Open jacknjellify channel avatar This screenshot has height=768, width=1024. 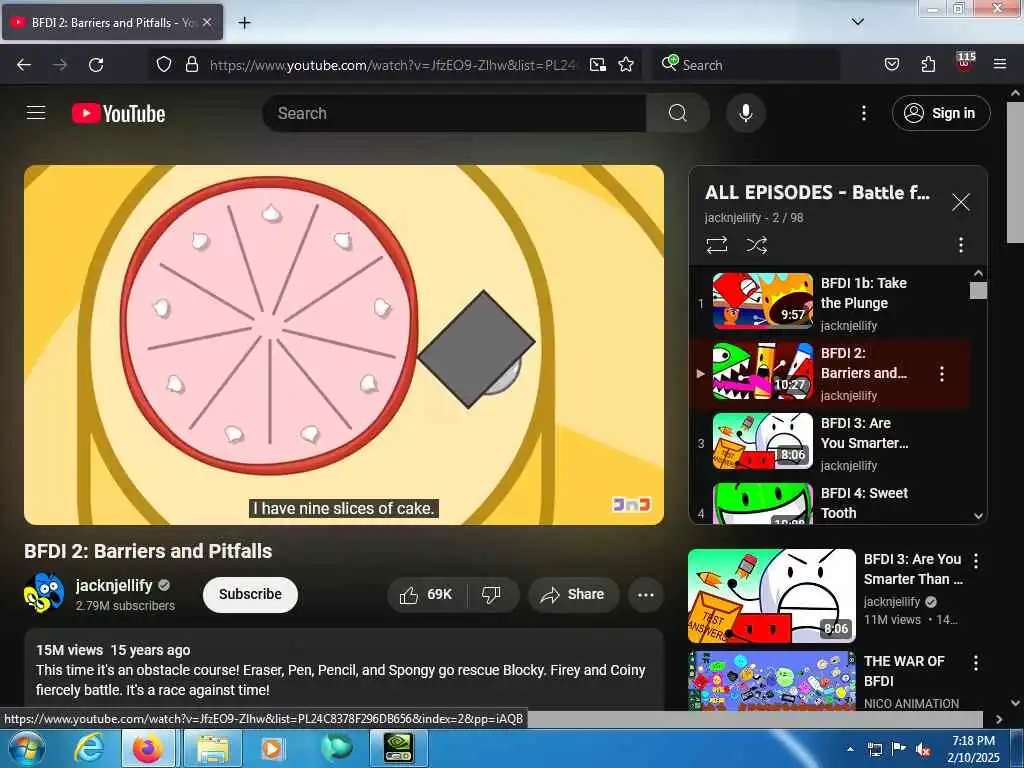pyautogui.click(x=44, y=593)
